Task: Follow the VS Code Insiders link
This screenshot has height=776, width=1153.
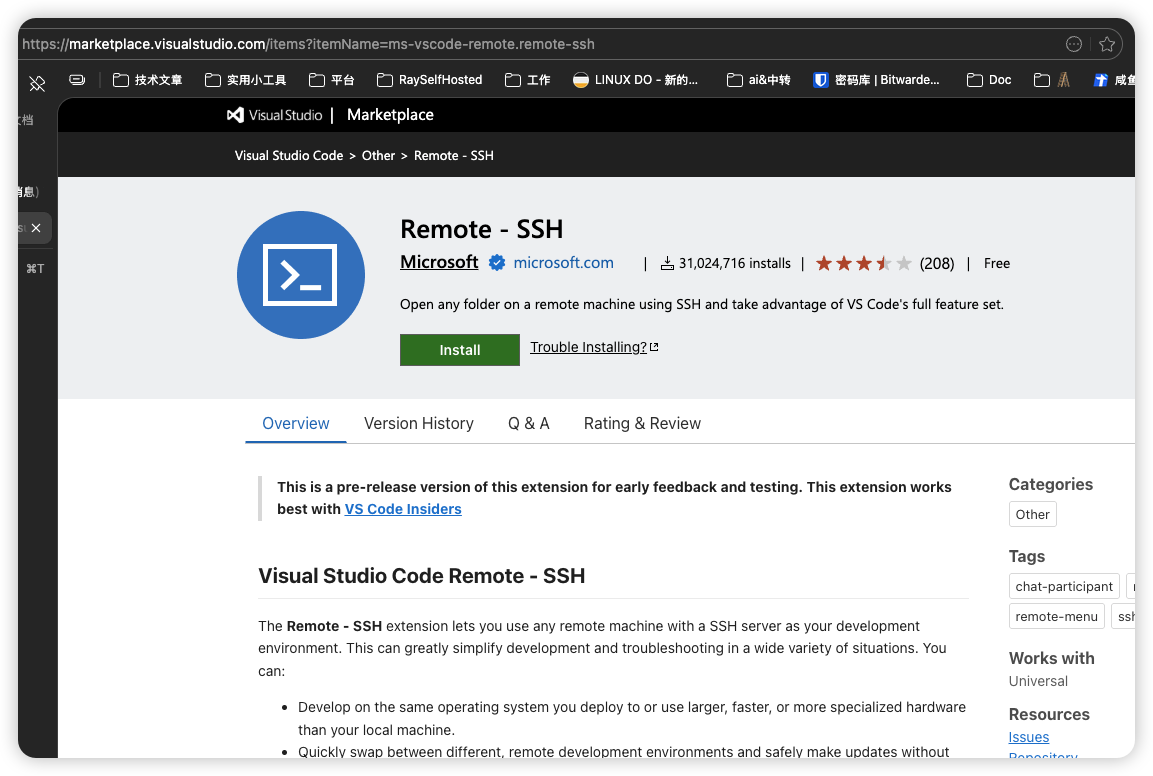Action: pyautogui.click(x=403, y=509)
